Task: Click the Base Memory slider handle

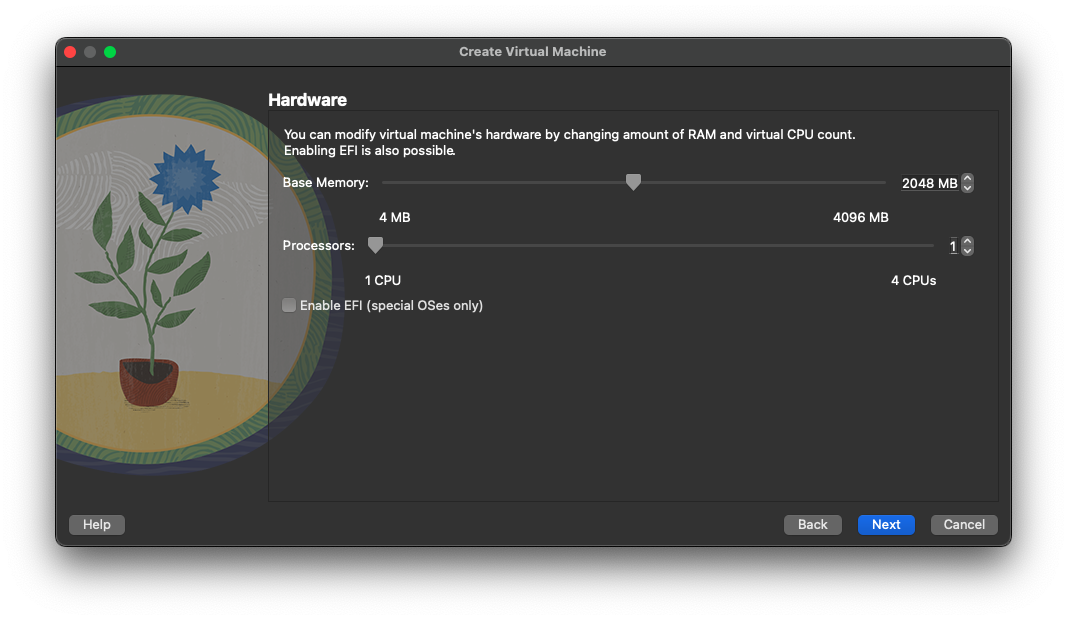Action: 634,182
